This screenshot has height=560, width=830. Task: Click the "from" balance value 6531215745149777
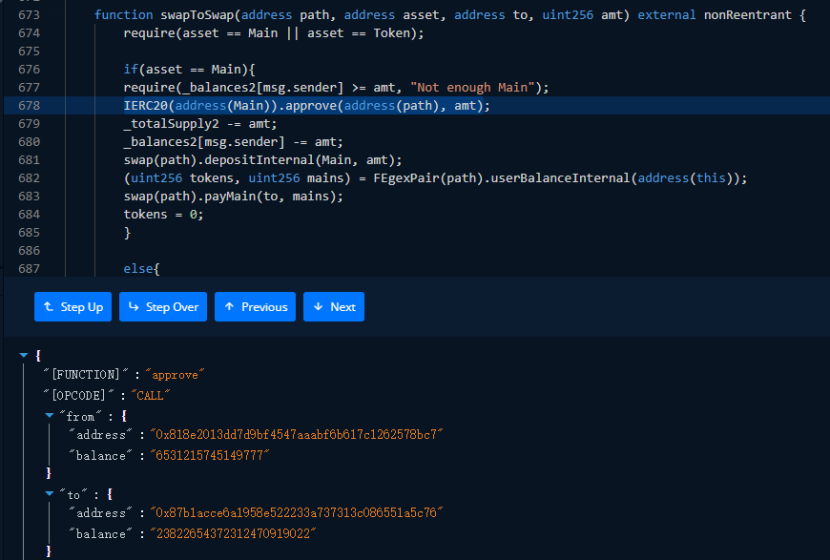pyautogui.click(x=209, y=455)
